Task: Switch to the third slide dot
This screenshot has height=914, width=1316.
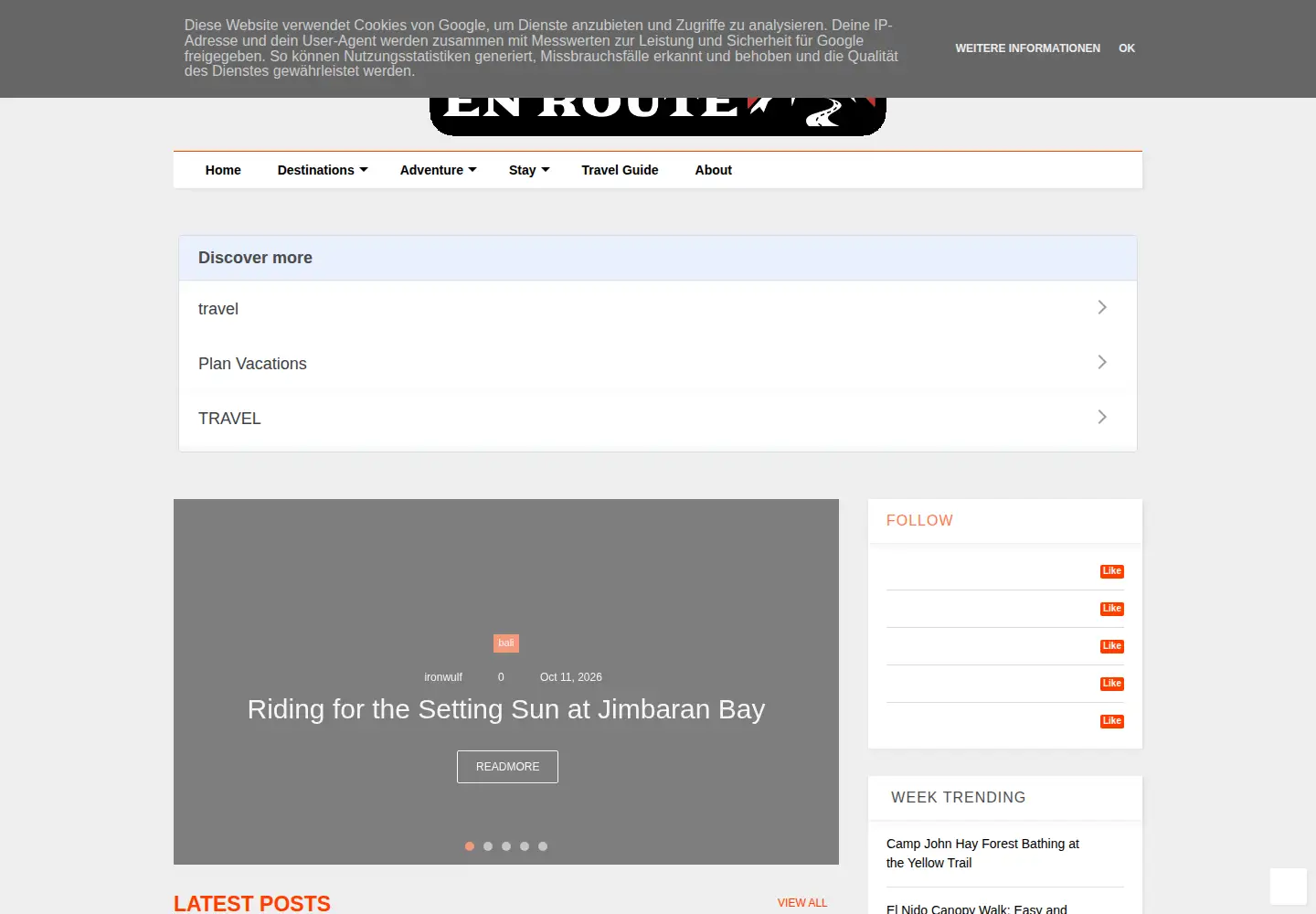Action: [x=506, y=846]
